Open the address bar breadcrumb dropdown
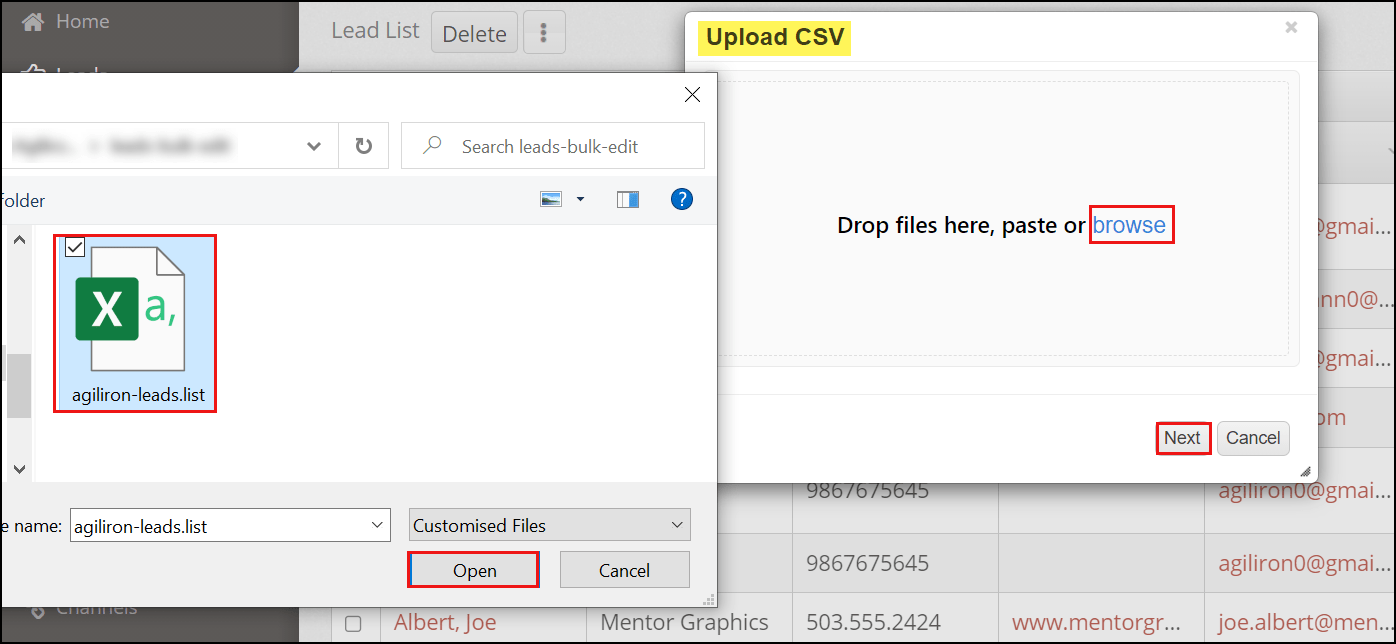 [313, 145]
